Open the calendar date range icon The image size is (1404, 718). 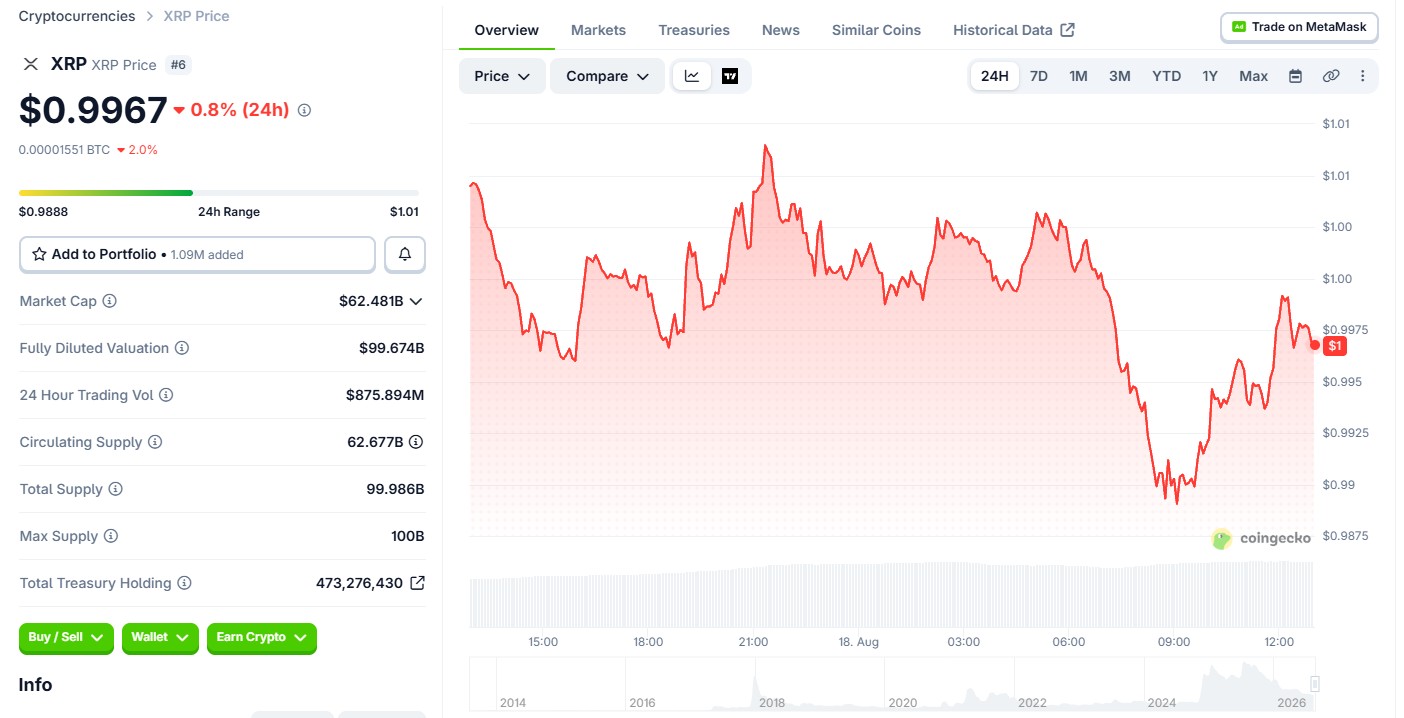click(1295, 76)
